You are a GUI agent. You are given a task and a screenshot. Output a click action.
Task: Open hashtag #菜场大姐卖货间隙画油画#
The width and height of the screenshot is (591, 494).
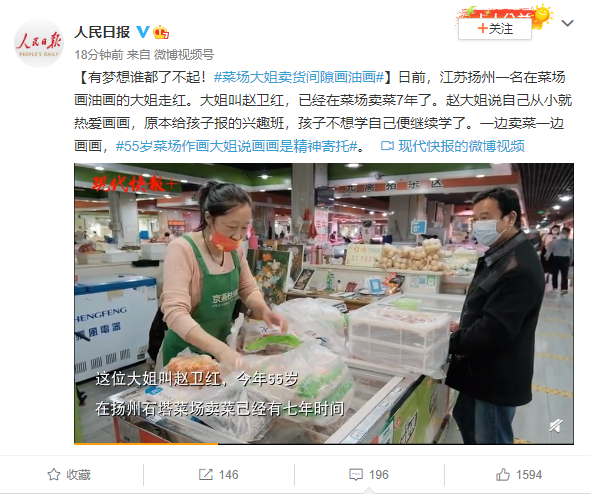coord(299,77)
